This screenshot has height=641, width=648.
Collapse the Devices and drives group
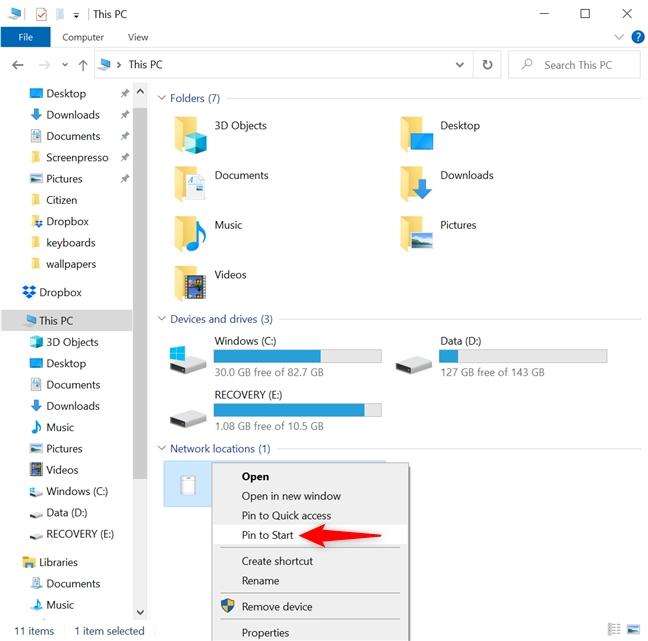pos(162,319)
